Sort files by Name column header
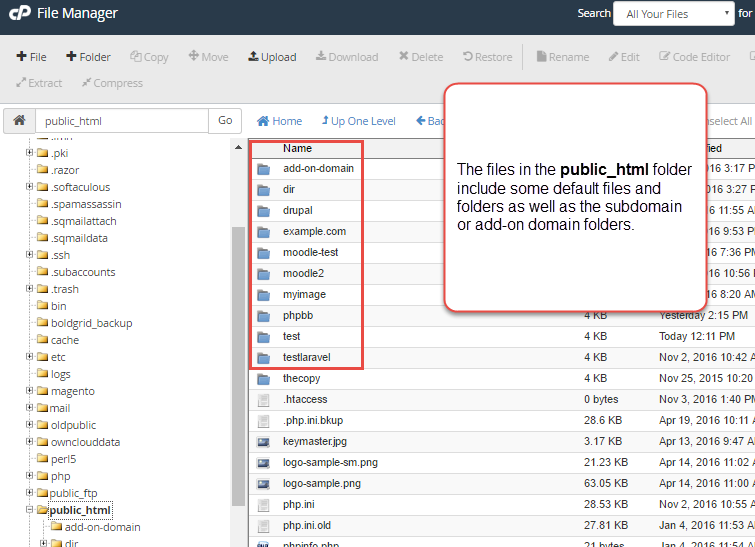 (x=298, y=148)
